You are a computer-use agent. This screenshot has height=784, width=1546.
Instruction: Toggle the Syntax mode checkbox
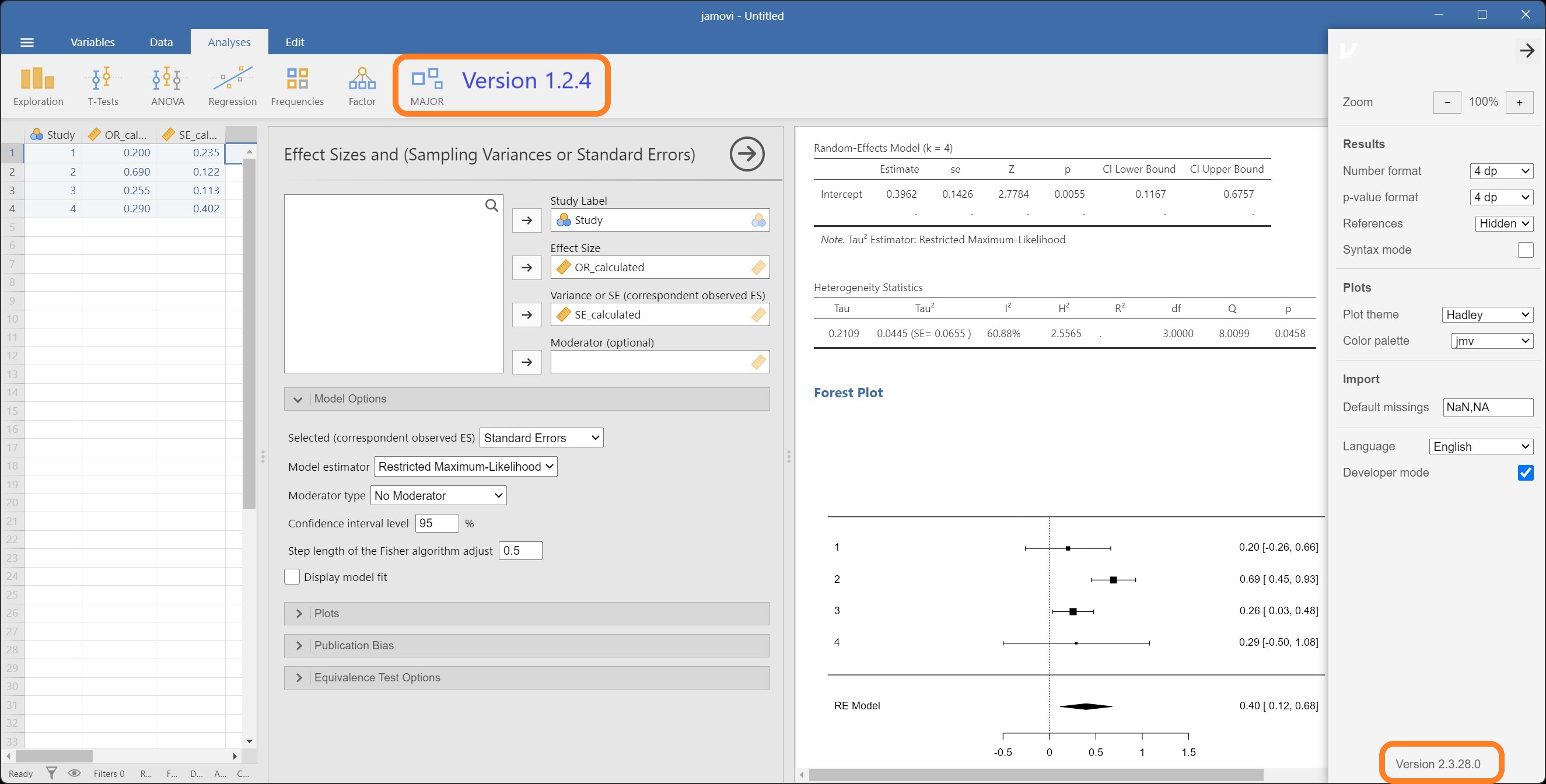tap(1525, 250)
